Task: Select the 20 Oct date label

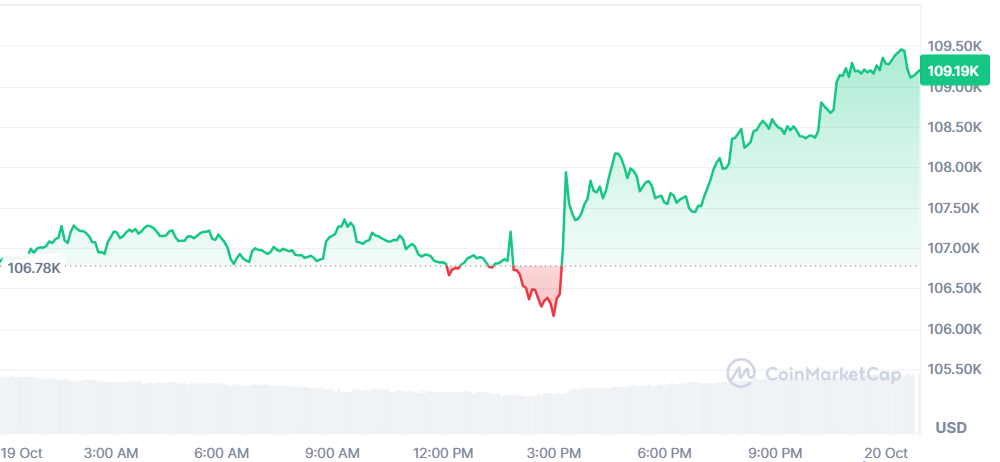Action: pos(883,453)
